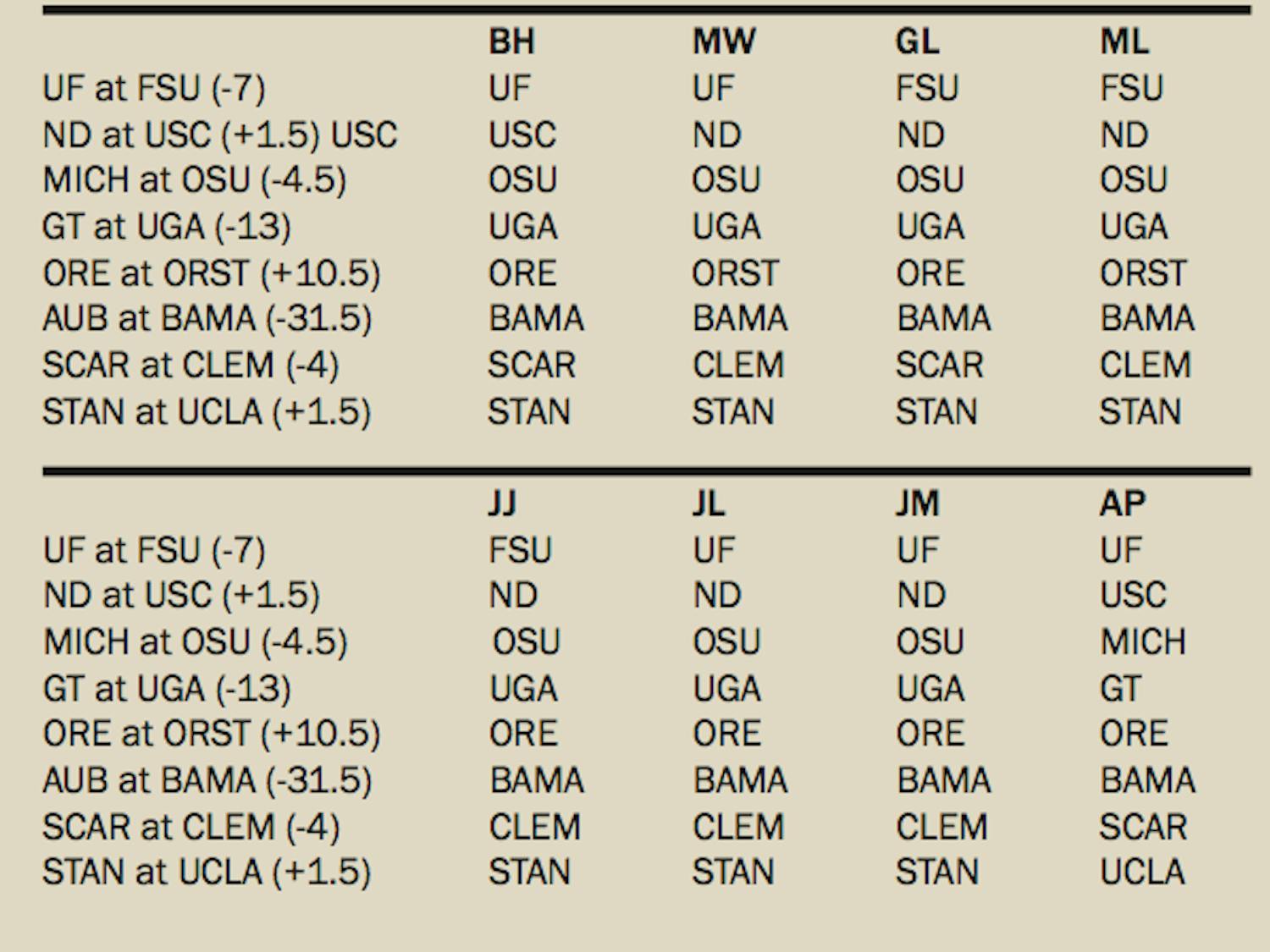Viewport: 1270px width, 952px height.
Task: Click the ML column header
Action: pos(1124,41)
